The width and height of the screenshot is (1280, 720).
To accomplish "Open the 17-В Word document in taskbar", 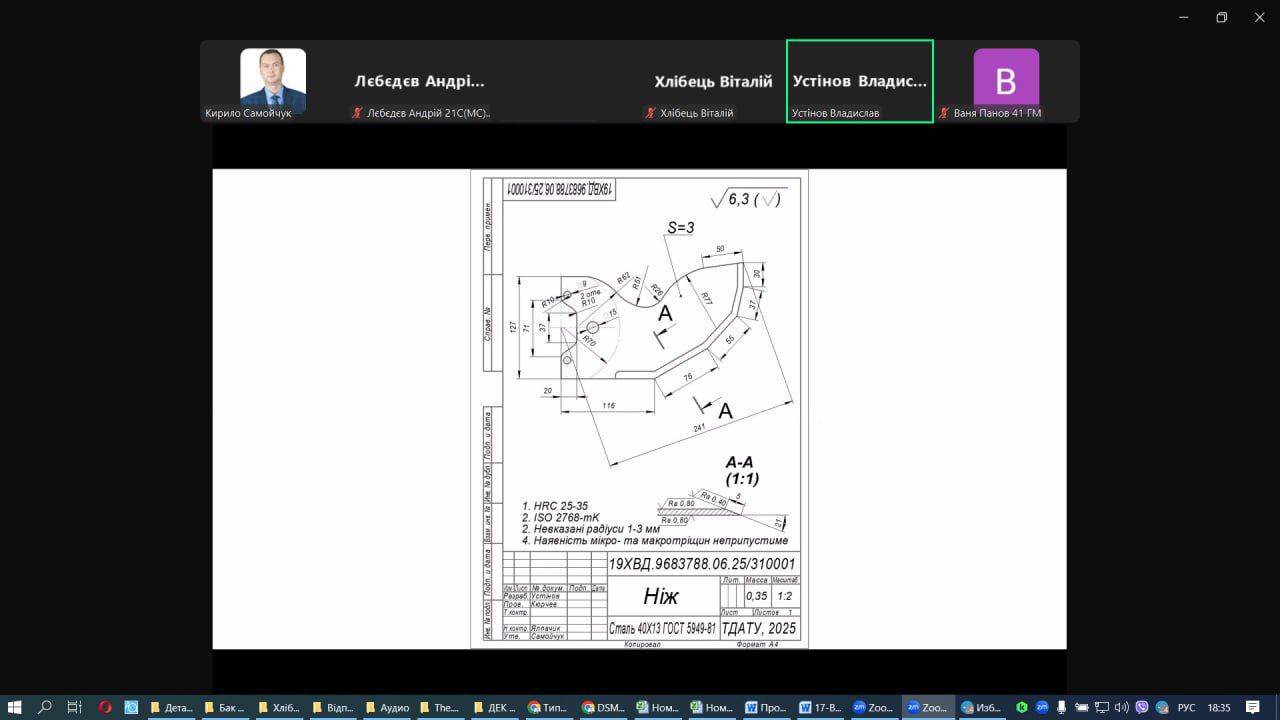I will pos(818,707).
